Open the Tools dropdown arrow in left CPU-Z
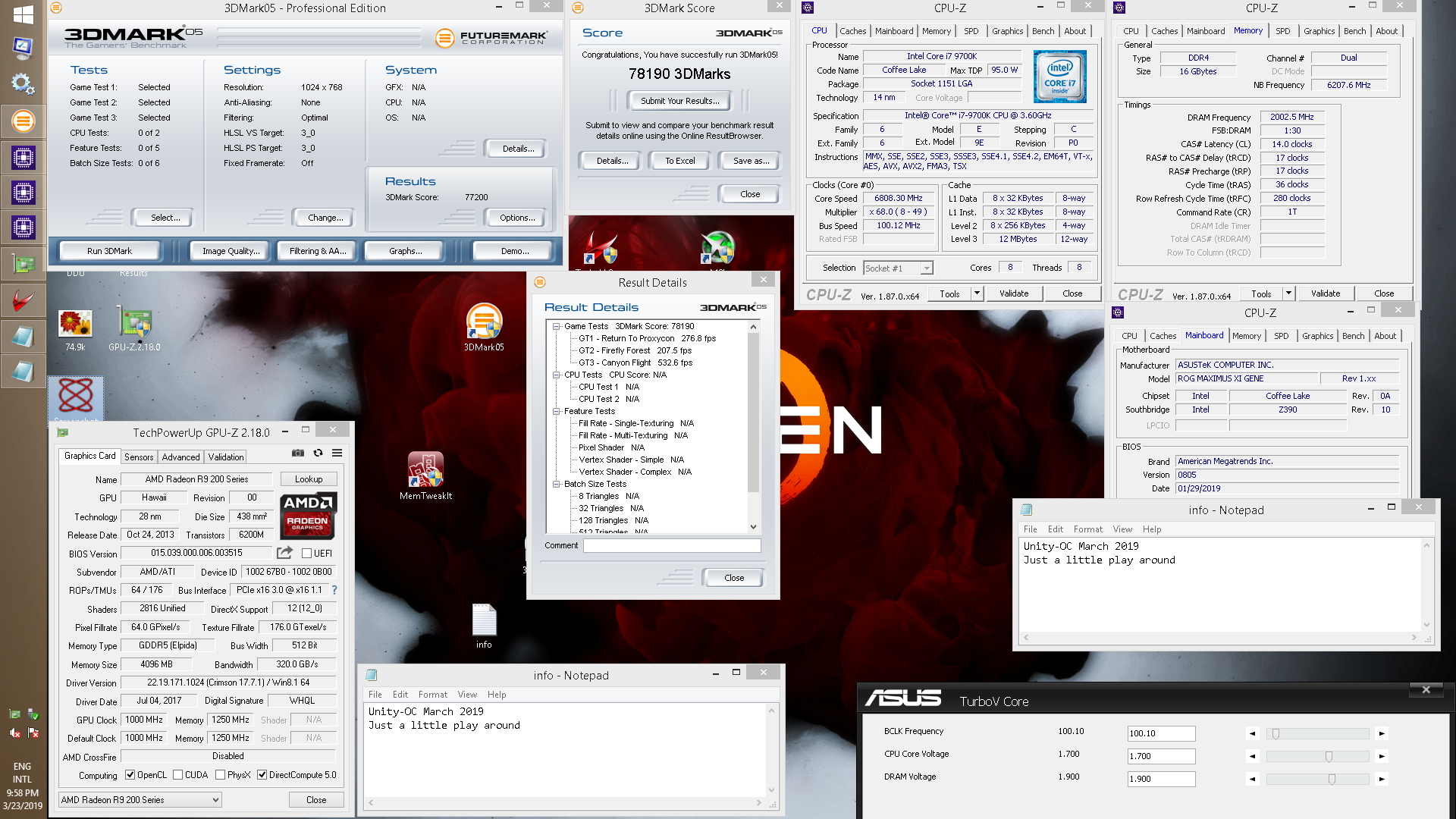This screenshot has width=1456, height=819. [x=977, y=293]
